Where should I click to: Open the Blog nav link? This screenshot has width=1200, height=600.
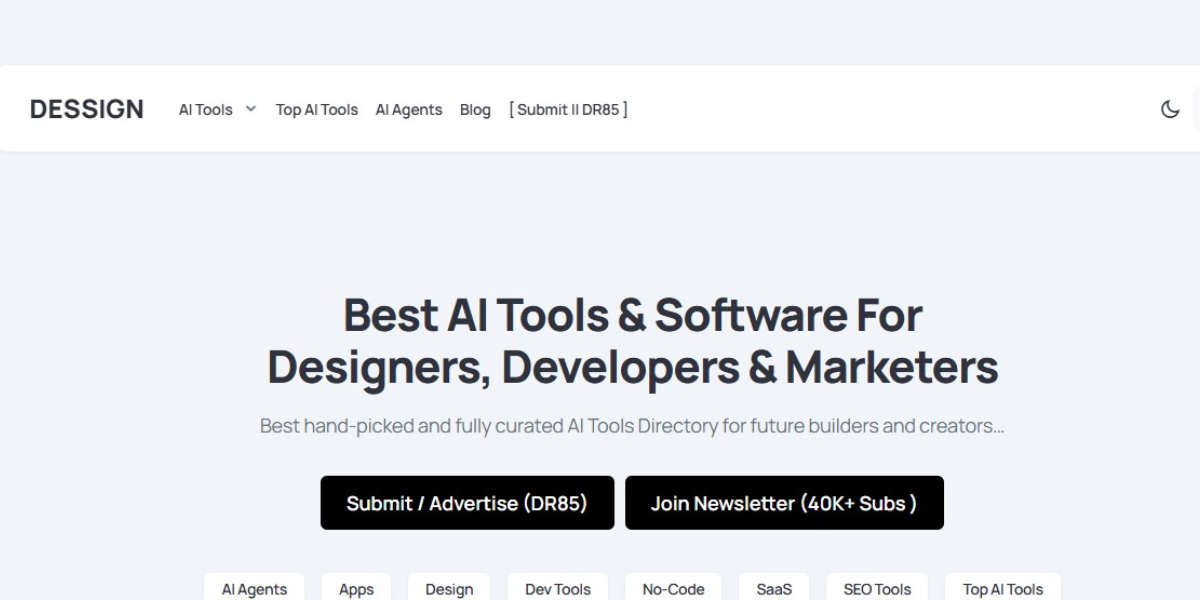coord(475,110)
